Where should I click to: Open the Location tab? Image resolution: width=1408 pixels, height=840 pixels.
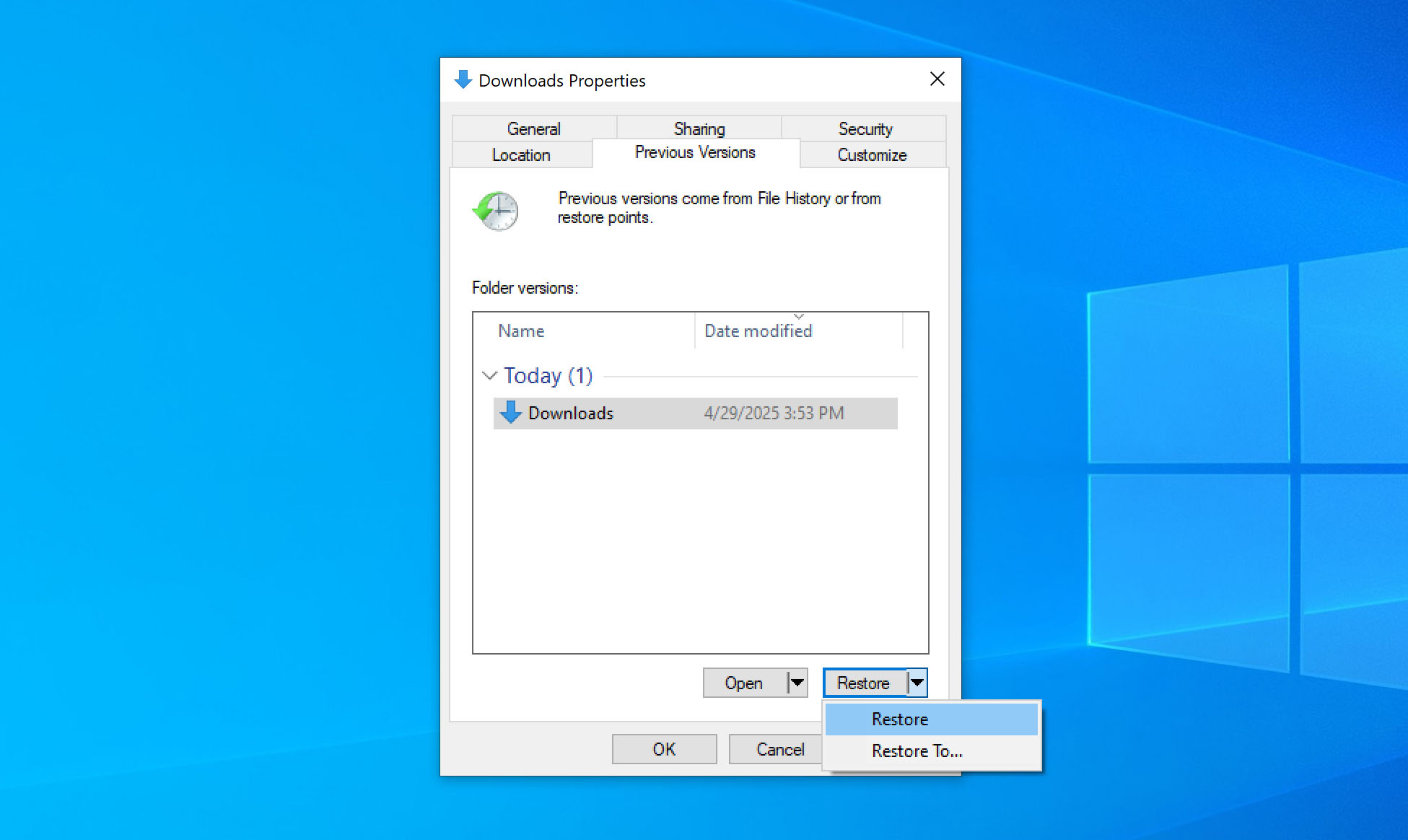tap(522, 154)
